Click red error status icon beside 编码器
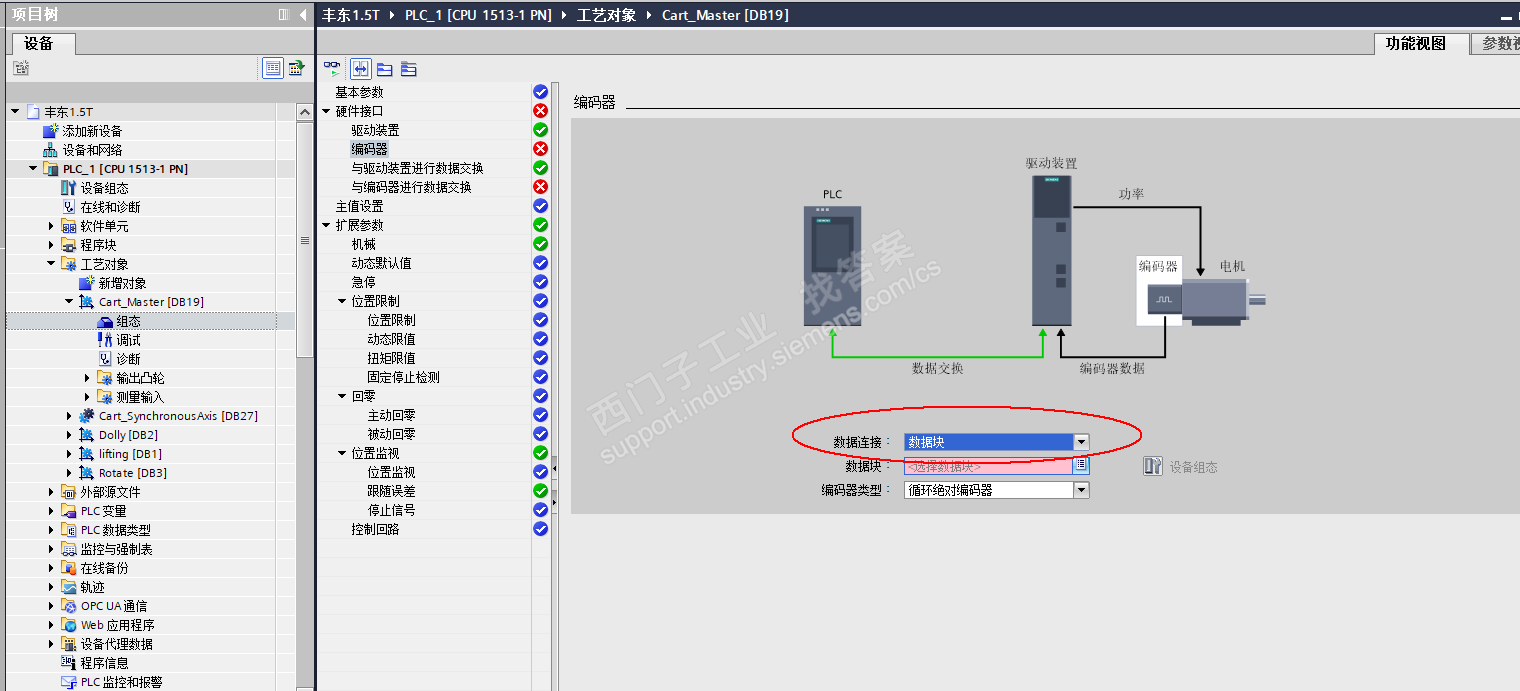Screen dimensions: 1520x691 pyautogui.click(x=541, y=149)
